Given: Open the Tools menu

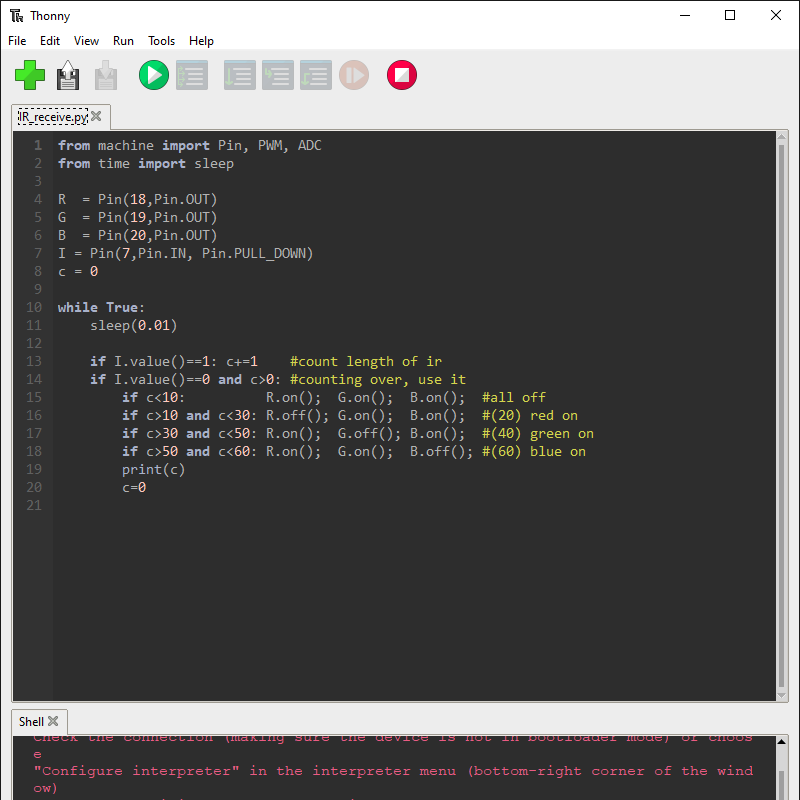Looking at the screenshot, I should point(161,41).
